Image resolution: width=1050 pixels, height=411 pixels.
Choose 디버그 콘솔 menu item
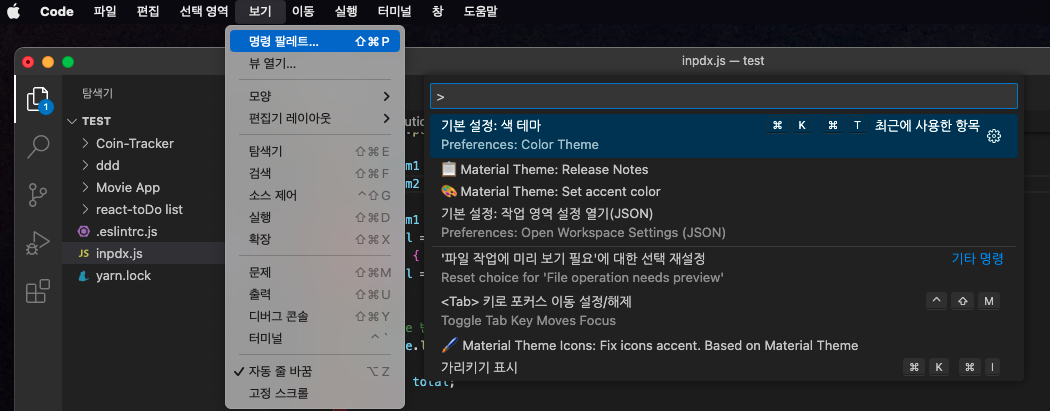(315, 316)
